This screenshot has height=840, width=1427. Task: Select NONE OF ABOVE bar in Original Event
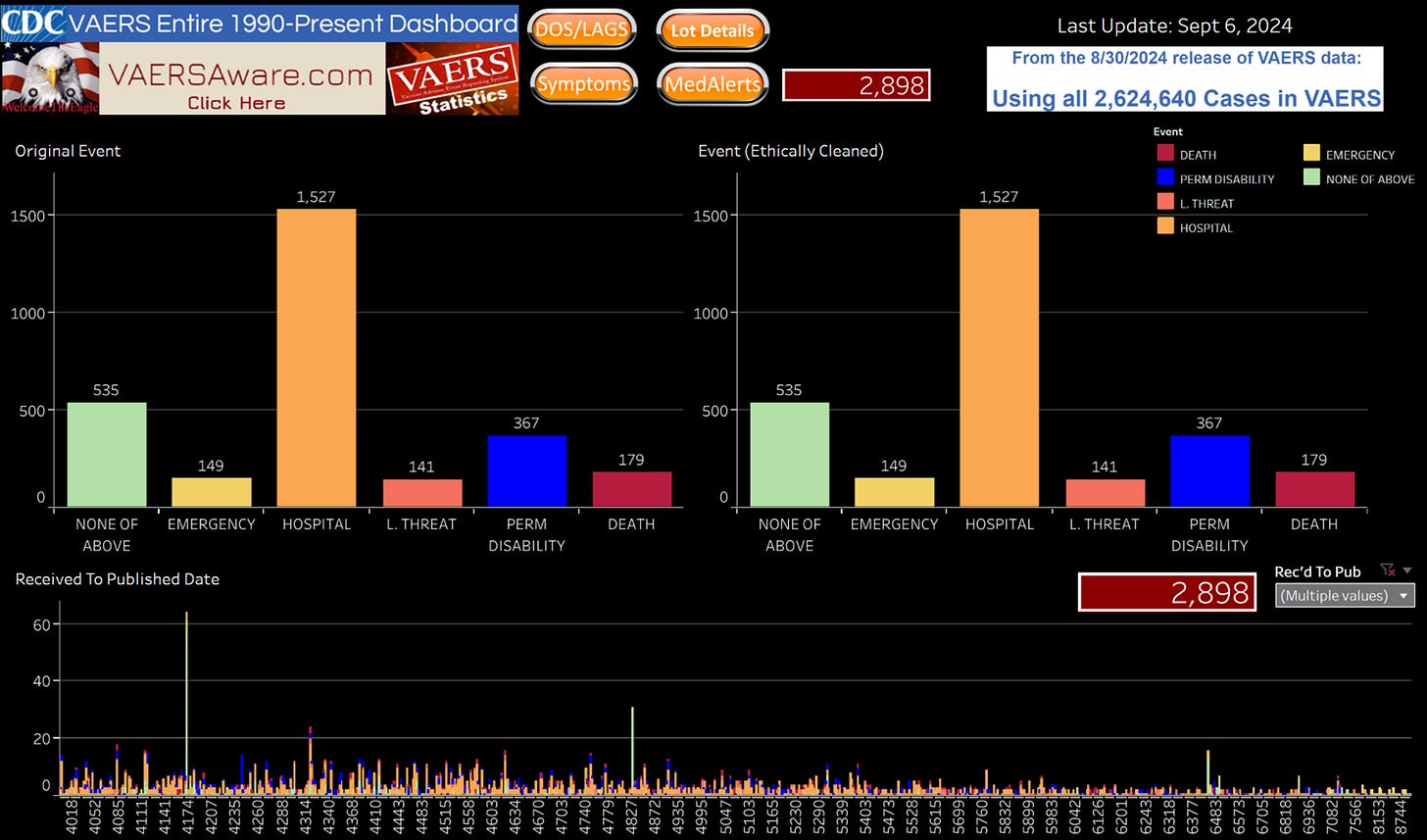(x=106, y=455)
